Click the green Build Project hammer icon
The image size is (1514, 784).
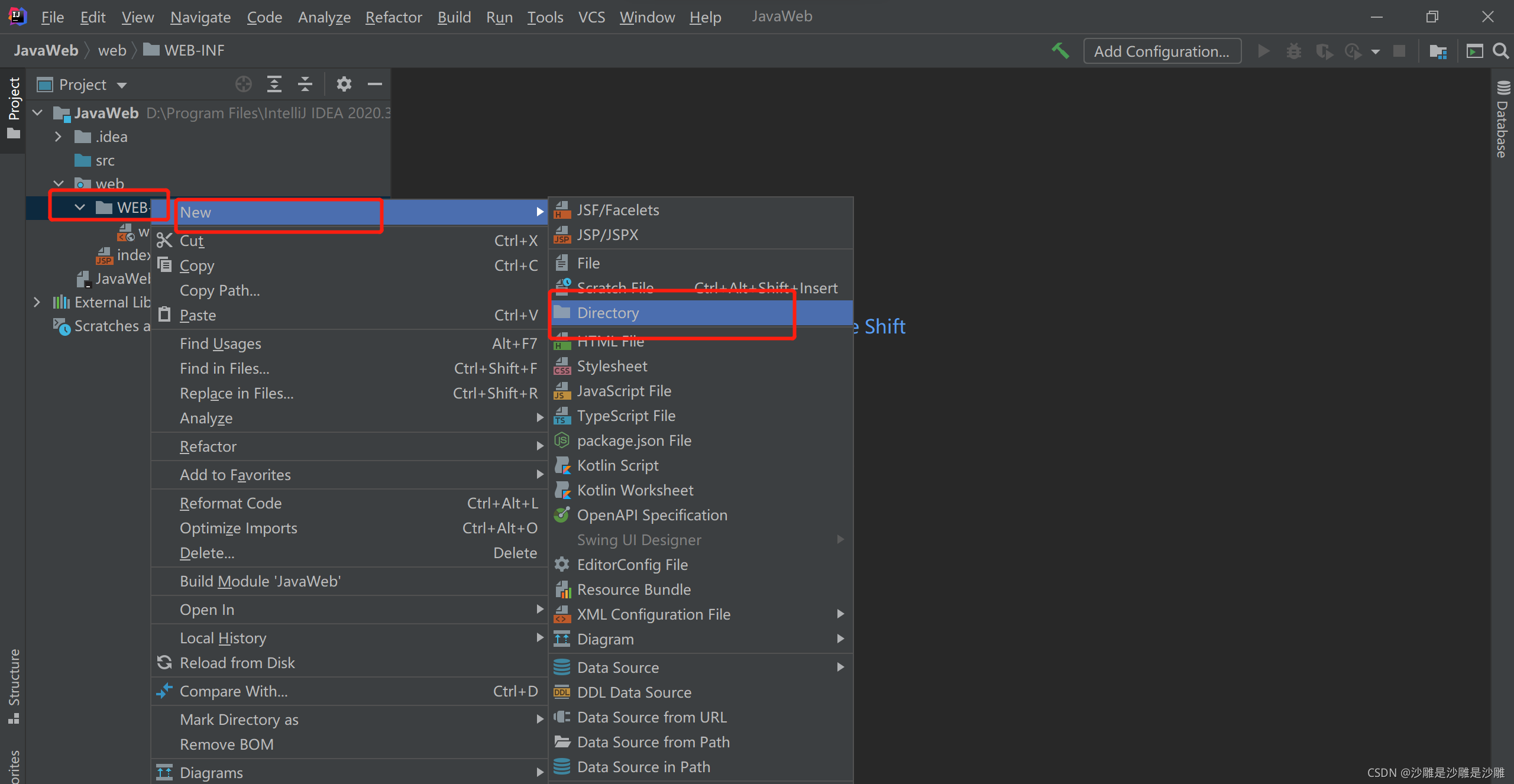tap(1060, 51)
